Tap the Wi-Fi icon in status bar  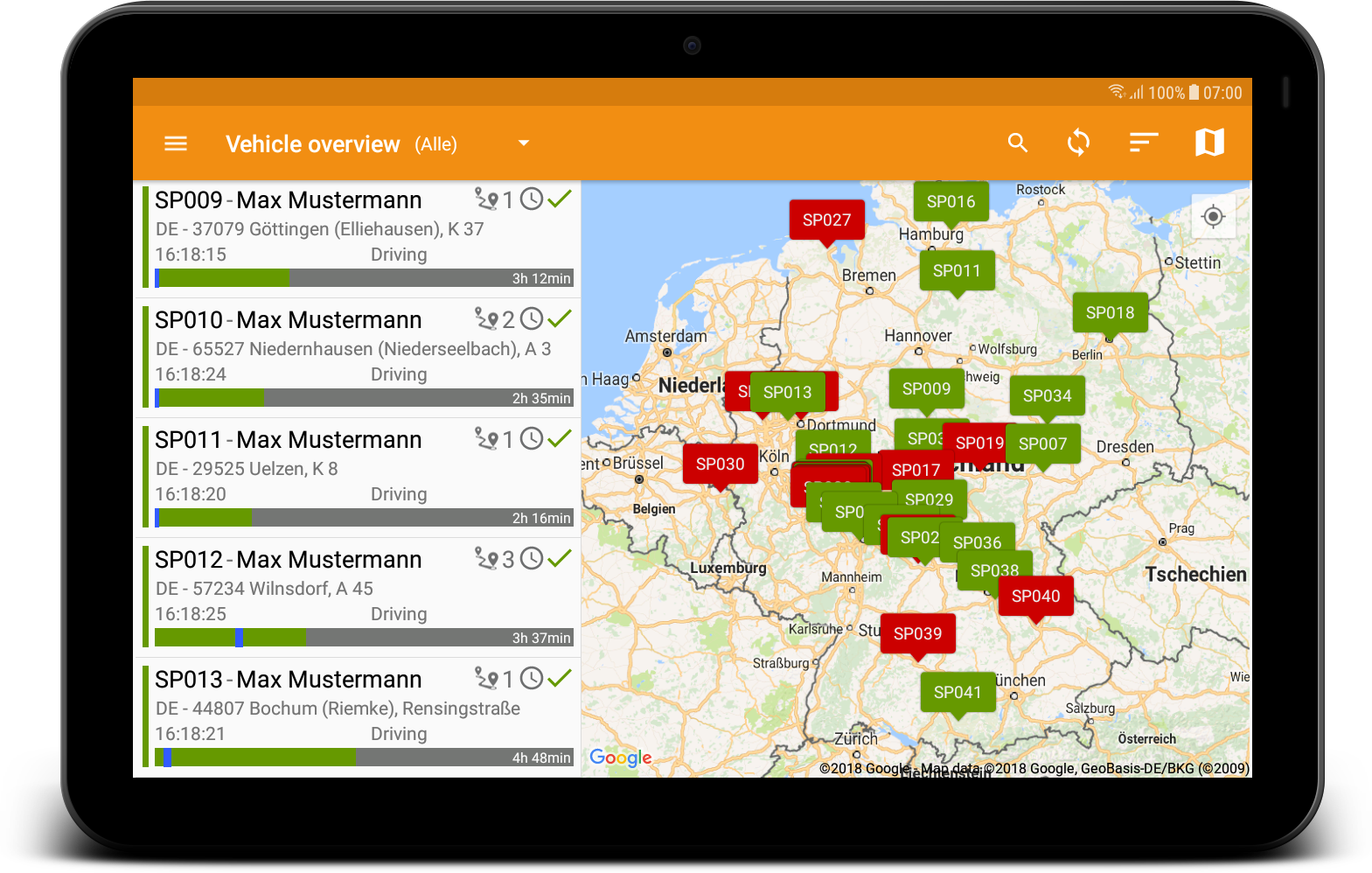click(1116, 92)
